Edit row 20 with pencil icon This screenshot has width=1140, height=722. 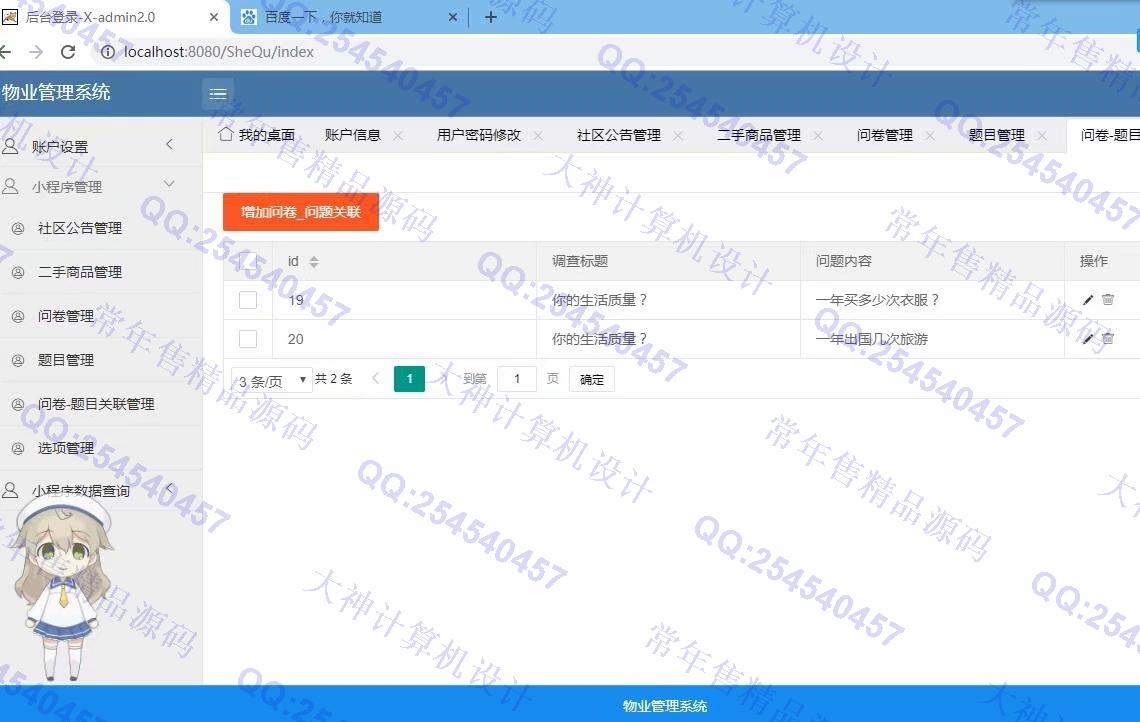1088,339
